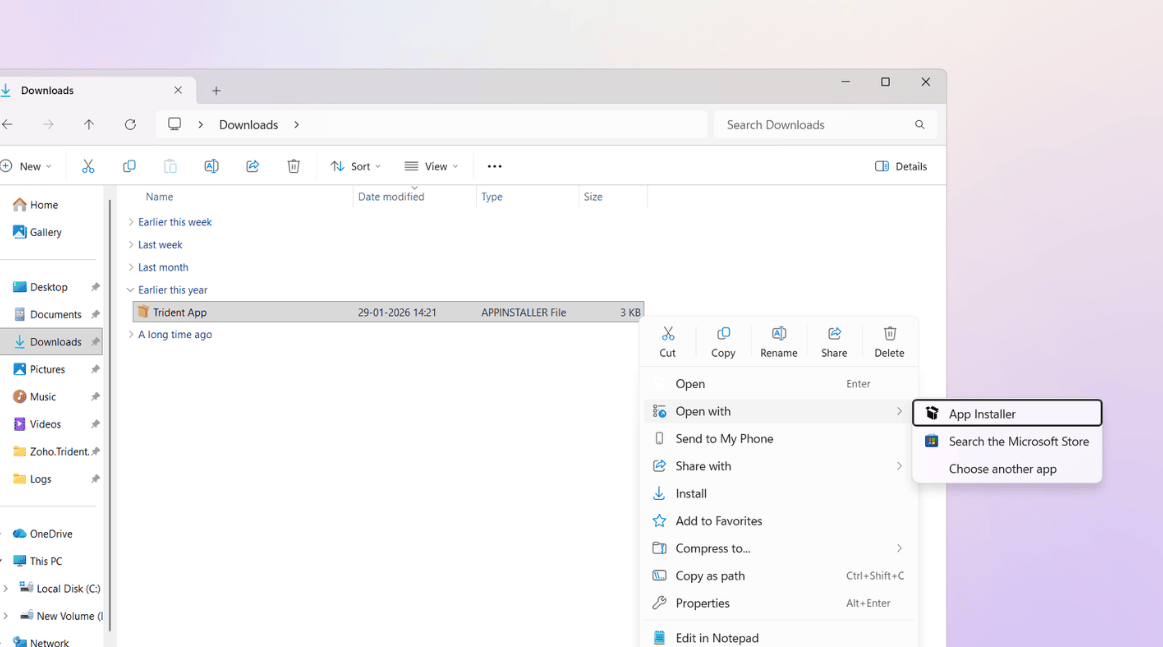
Task: Click Downloads in the address bar breadcrumb
Action: pos(248,125)
